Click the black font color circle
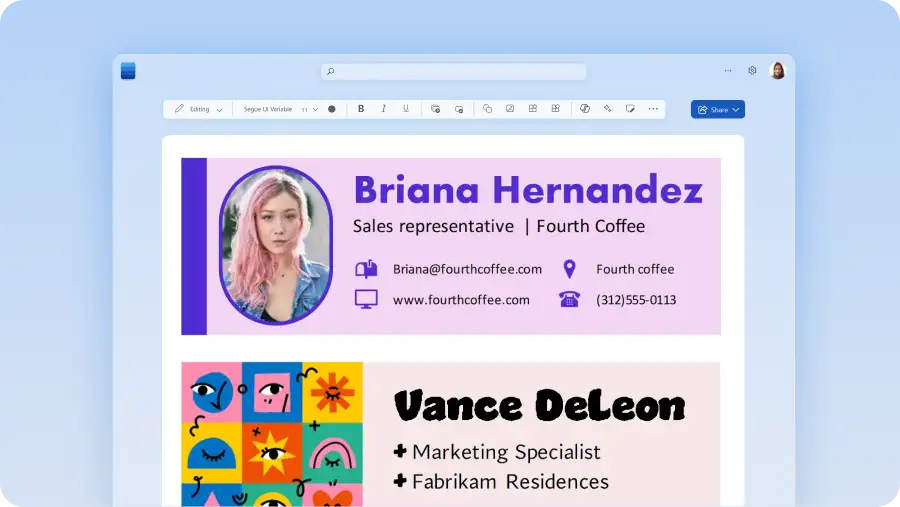900x507 pixels. [332, 109]
